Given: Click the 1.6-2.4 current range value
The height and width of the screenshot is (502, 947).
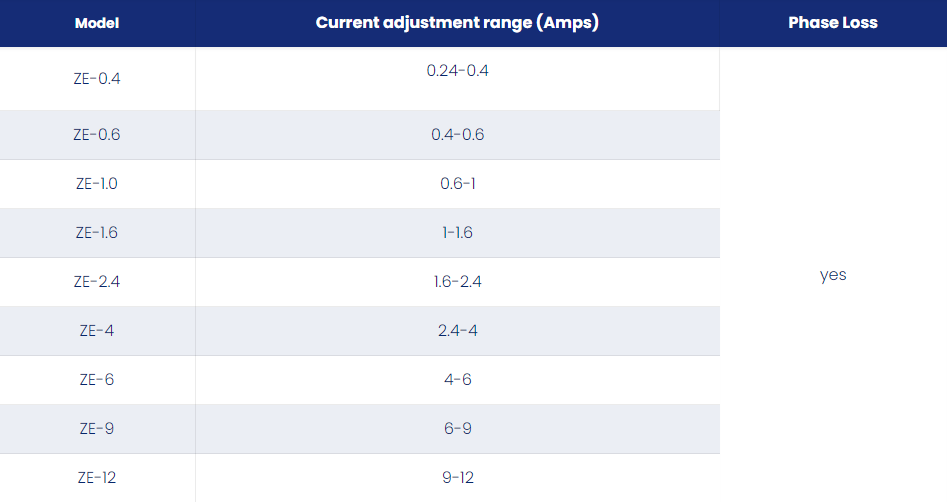Looking at the screenshot, I should pos(457,282).
